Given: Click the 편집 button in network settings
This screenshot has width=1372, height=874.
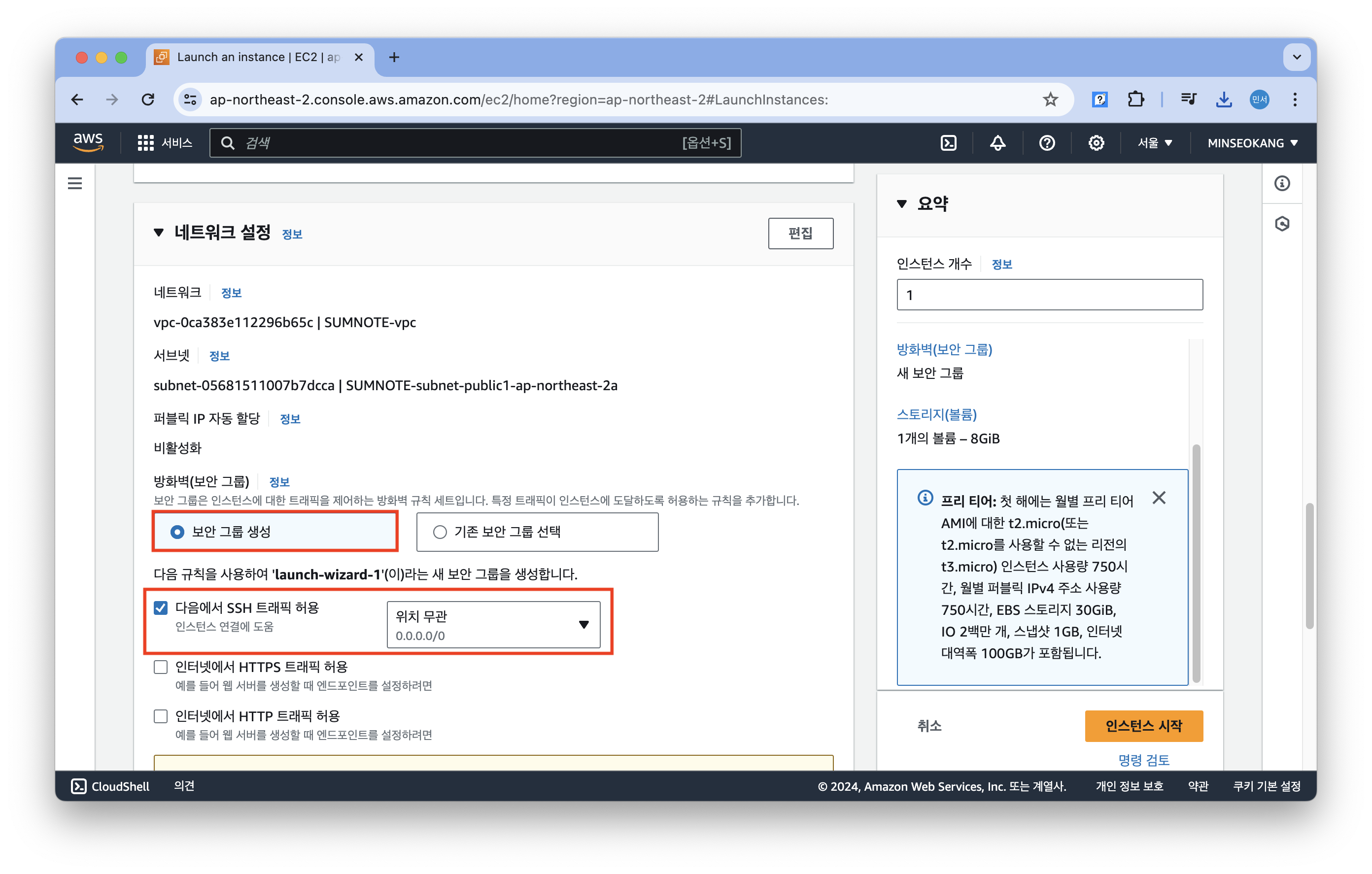Looking at the screenshot, I should (x=800, y=233).
